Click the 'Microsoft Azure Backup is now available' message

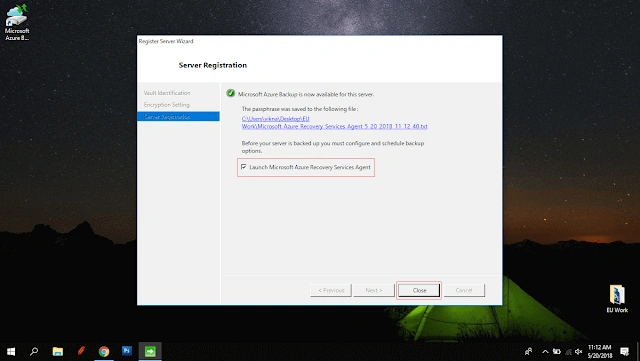click(306, 94)
